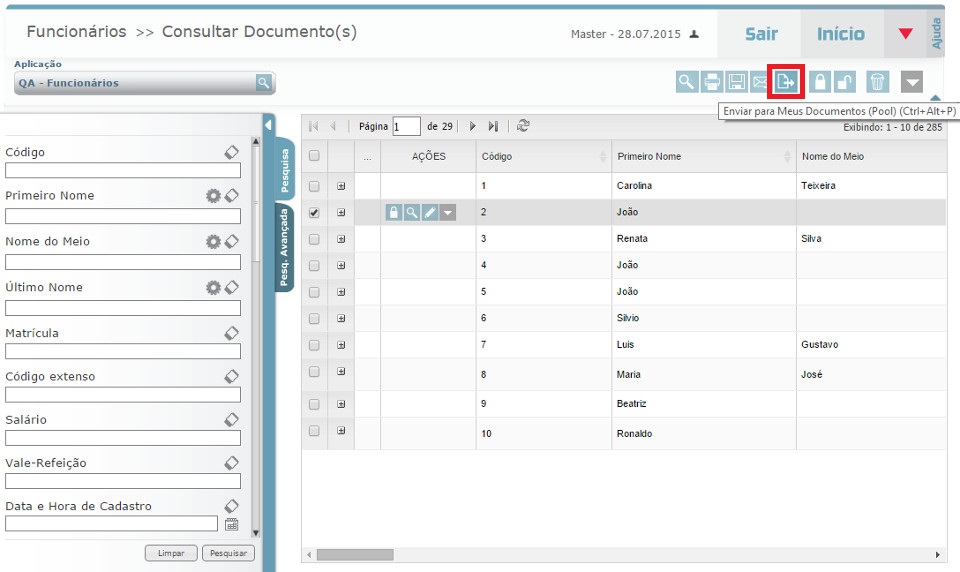Viewport: 960px width, 572px height.
Task: Click eraser icon next to Salário
Action: [x=231, y=420]
